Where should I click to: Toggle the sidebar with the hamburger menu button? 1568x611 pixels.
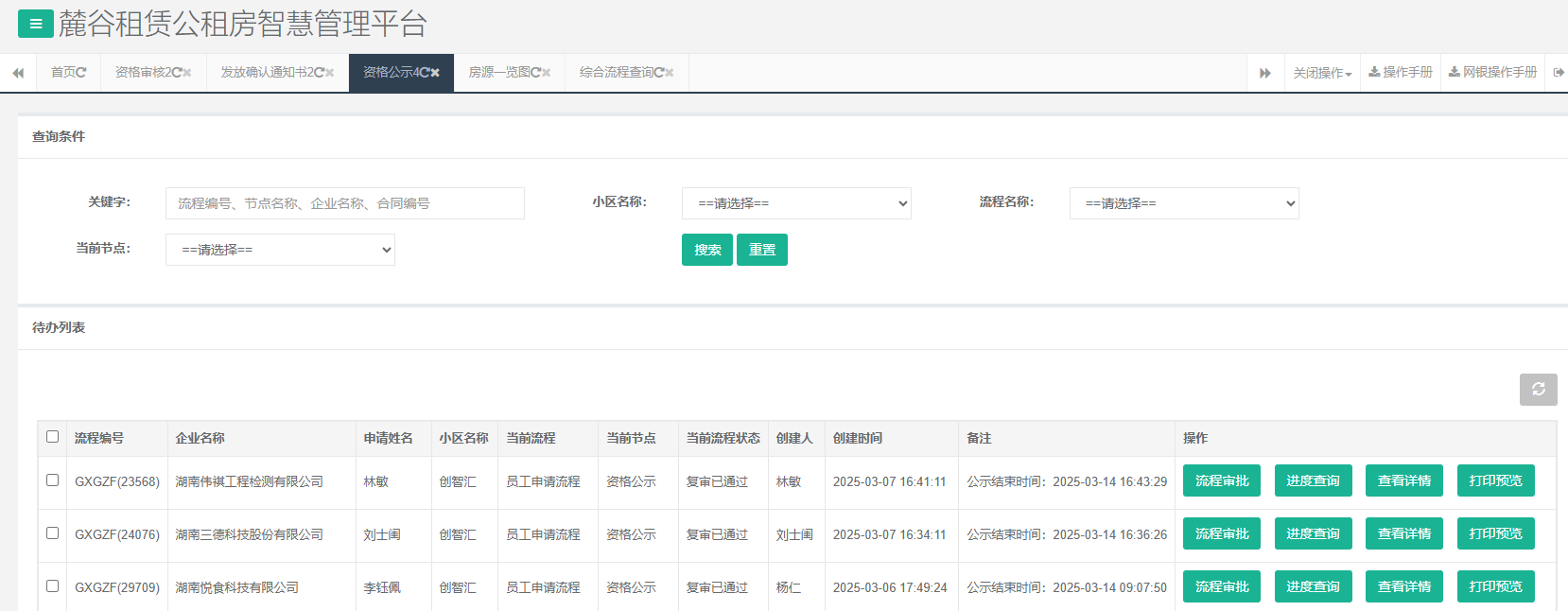[x=35, y=24]
